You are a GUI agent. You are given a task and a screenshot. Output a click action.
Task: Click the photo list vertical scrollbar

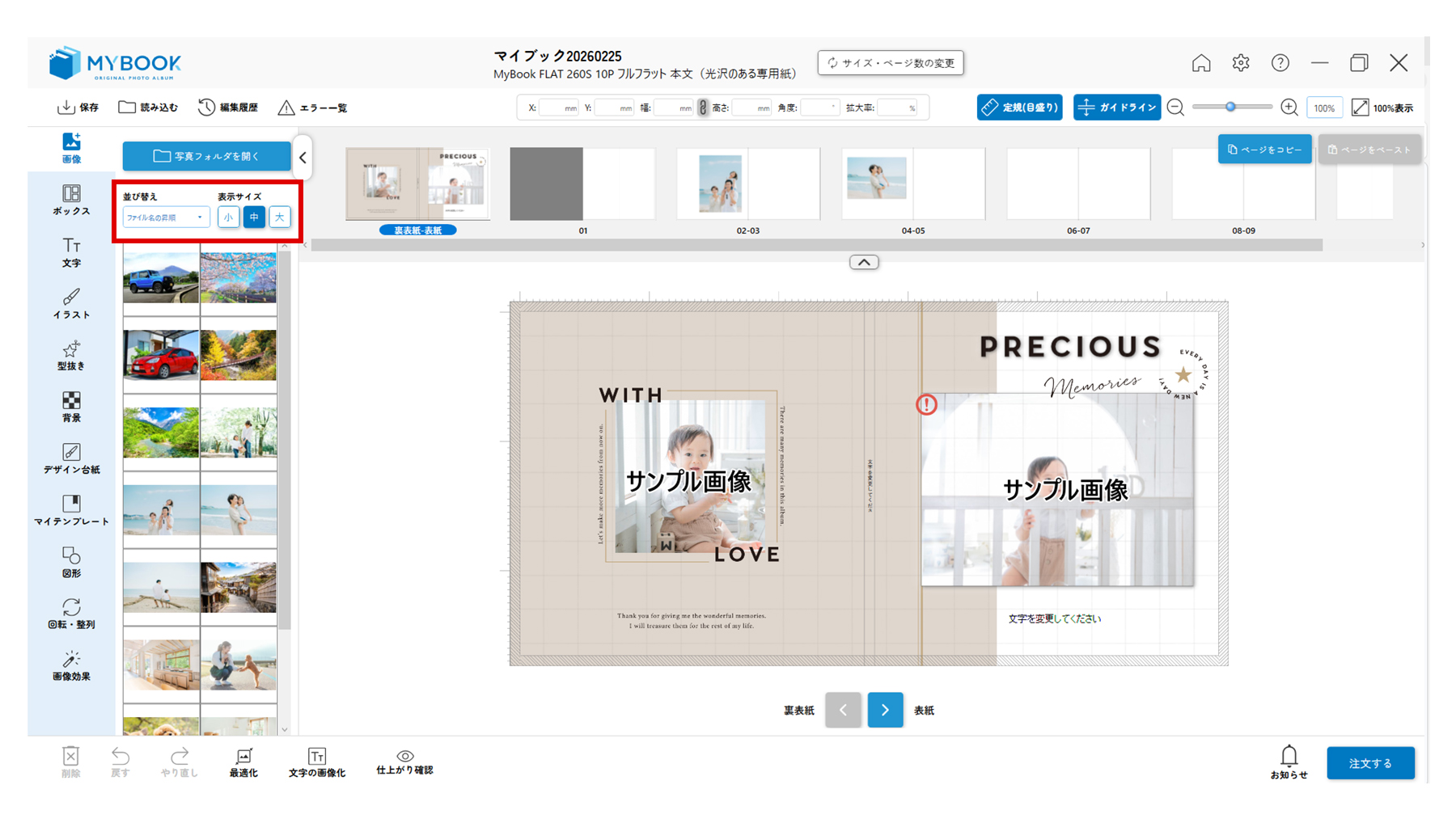(x=284, y=441)
